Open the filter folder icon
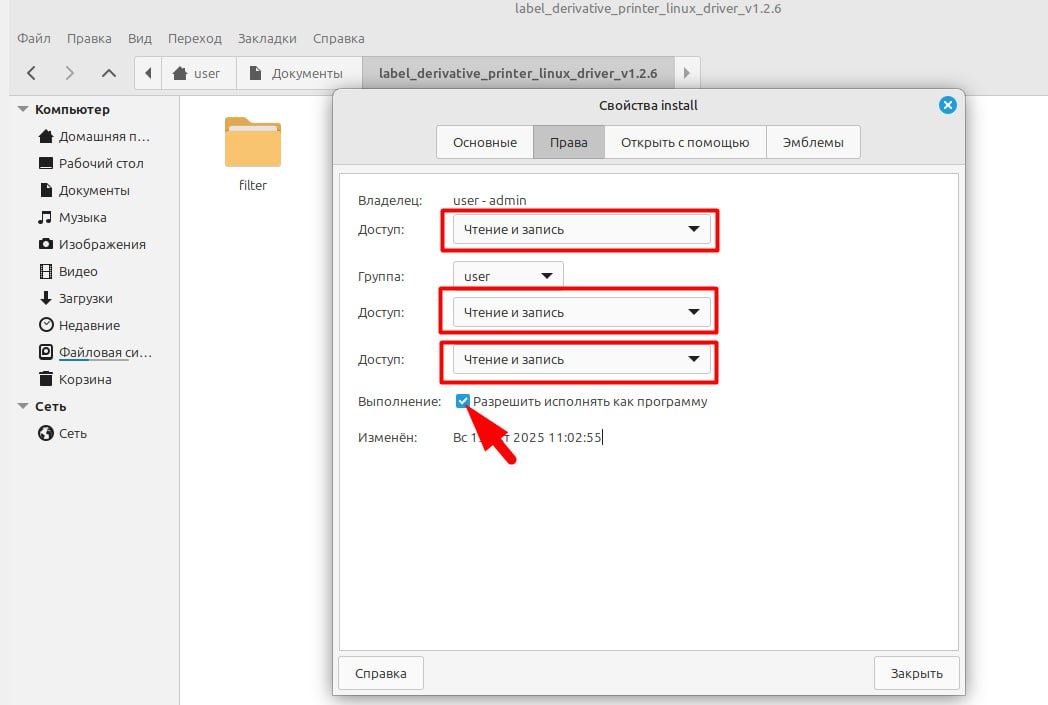Viewport: 1048px width, 705px height. point(253,143)
